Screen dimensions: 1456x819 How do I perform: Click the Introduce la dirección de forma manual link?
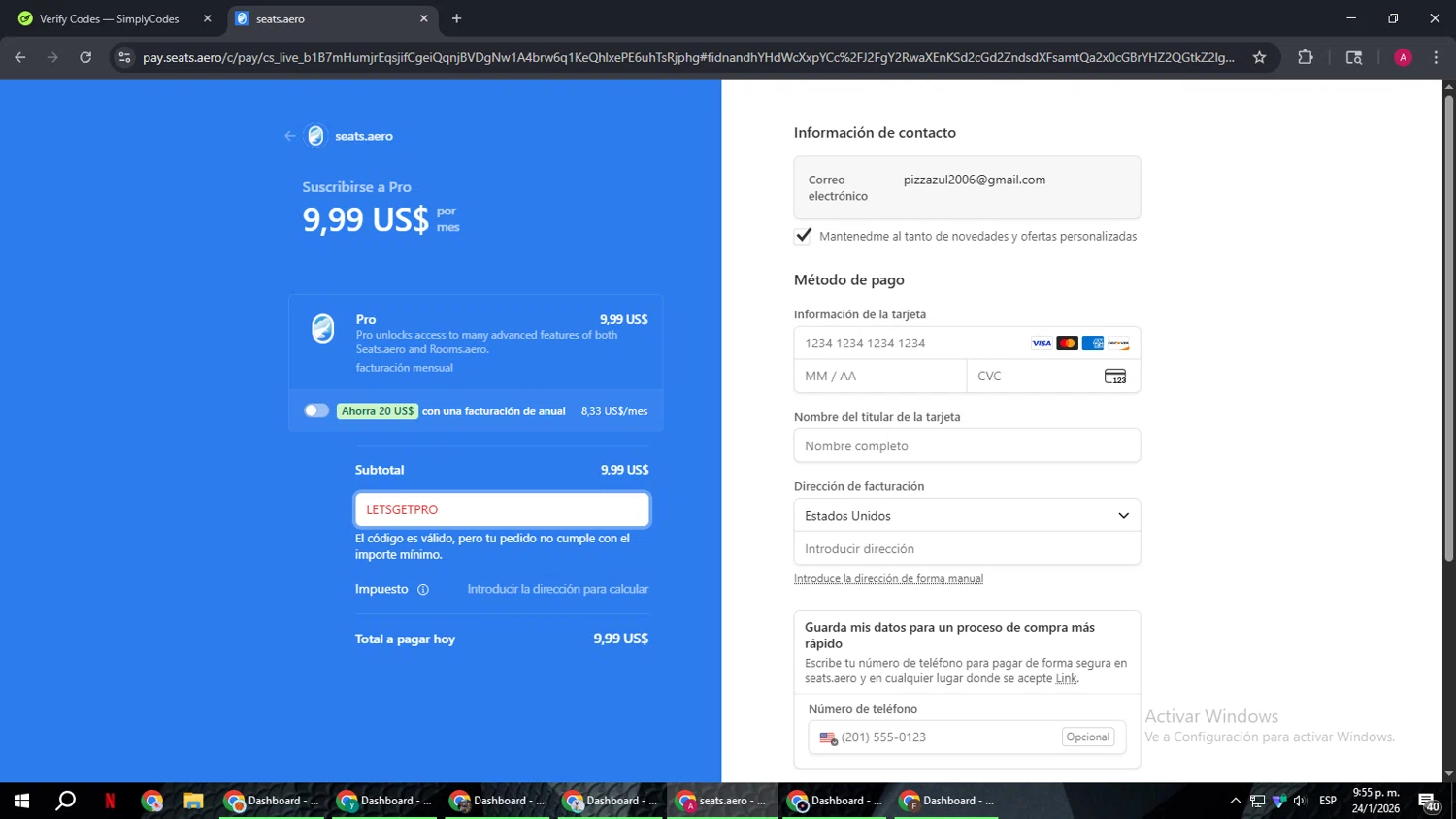point(888,579)
